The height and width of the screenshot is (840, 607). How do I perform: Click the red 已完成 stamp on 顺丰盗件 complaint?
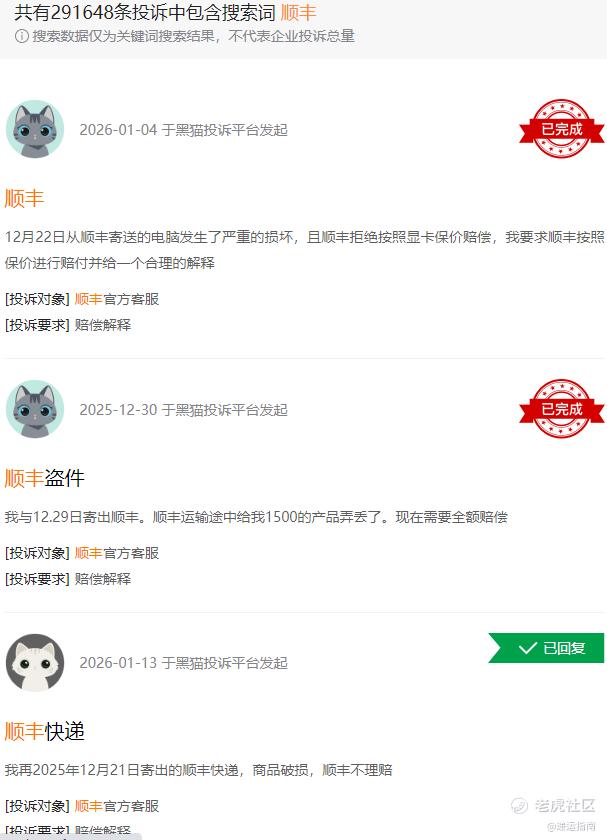pyautogui.click(x=561, y=409)
